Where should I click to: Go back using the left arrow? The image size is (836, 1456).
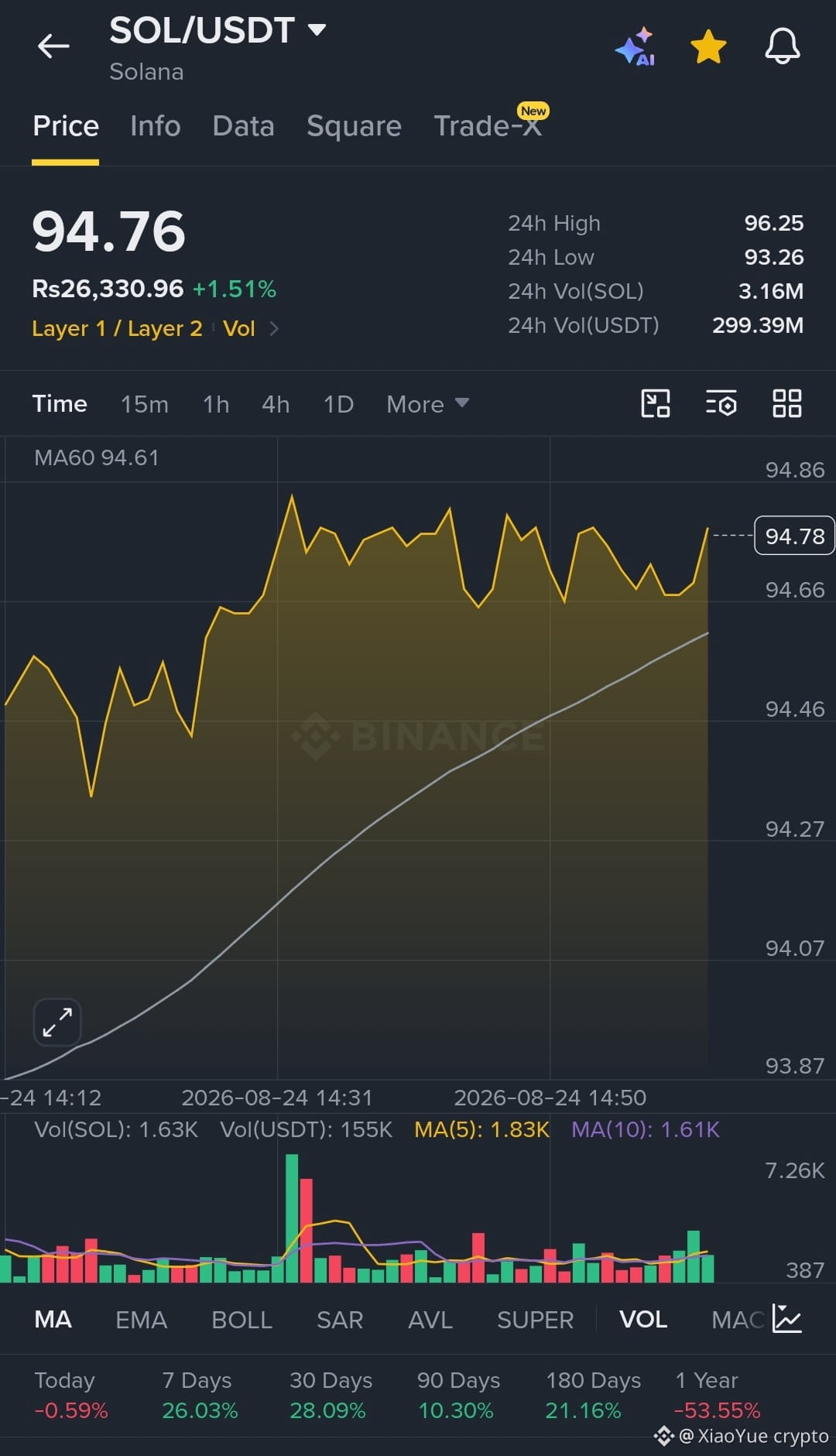(x=53, y=46)
